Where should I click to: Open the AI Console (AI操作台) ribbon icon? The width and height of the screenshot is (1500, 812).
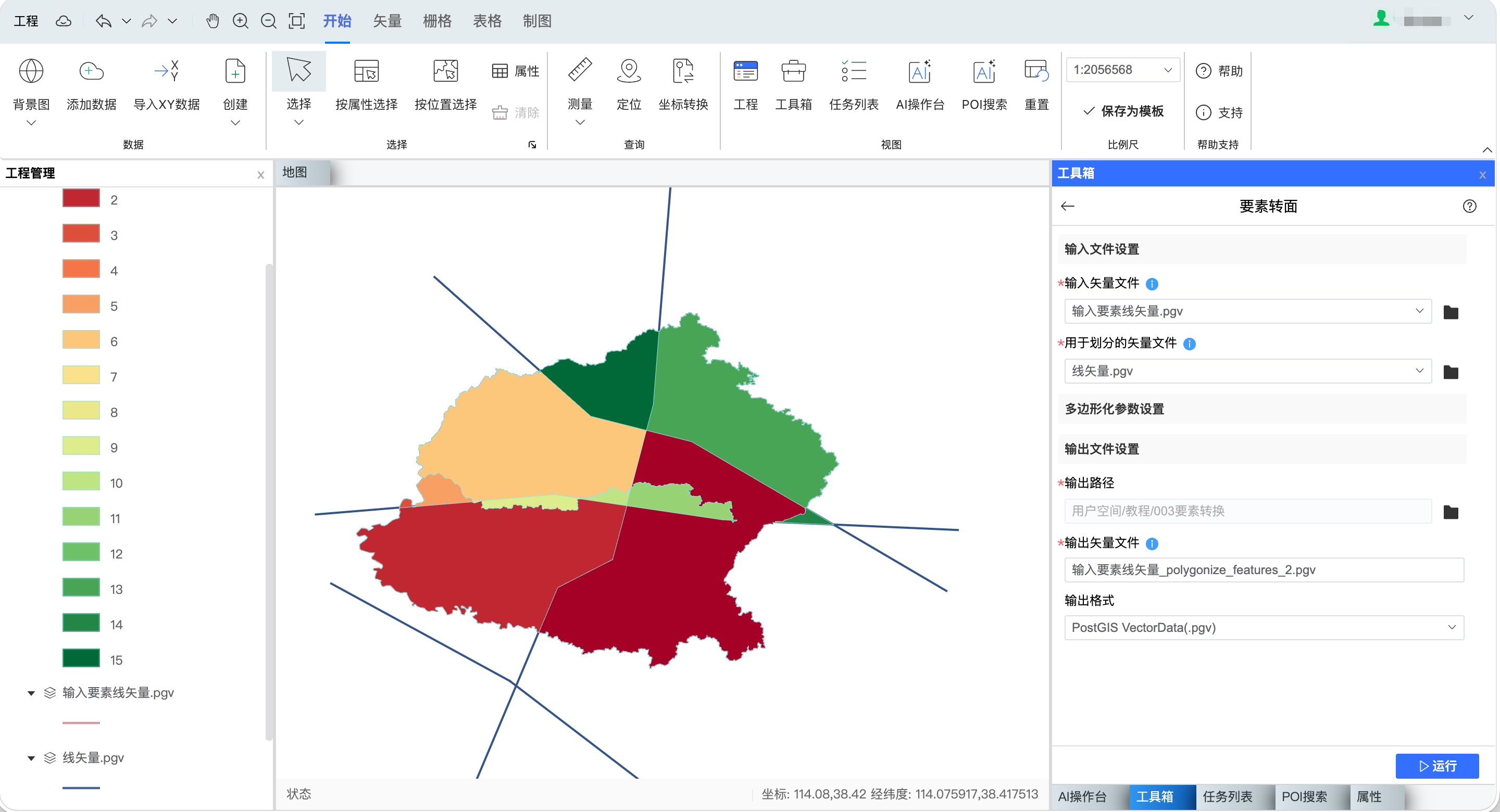click(919, 72)
